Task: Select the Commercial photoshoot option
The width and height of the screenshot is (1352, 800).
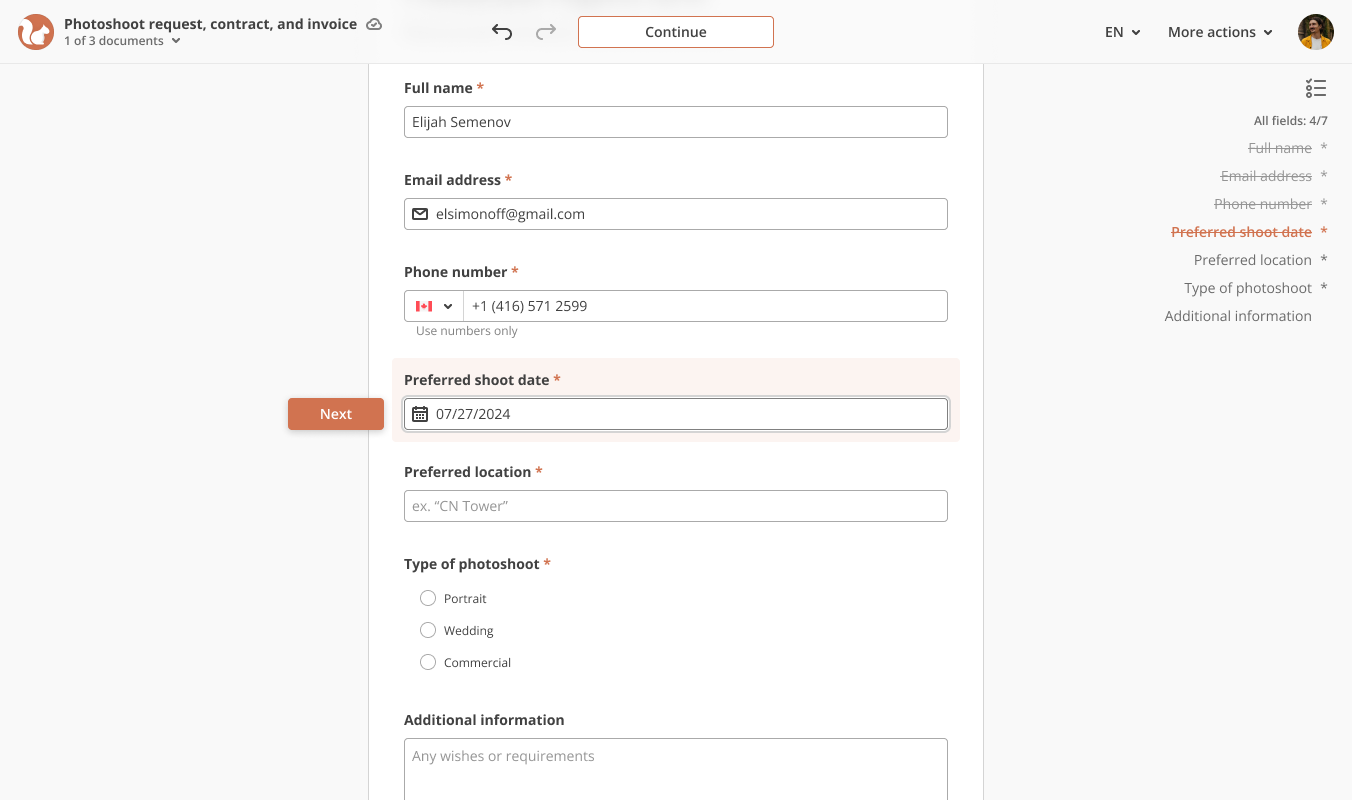Action: tap(428, 662)
